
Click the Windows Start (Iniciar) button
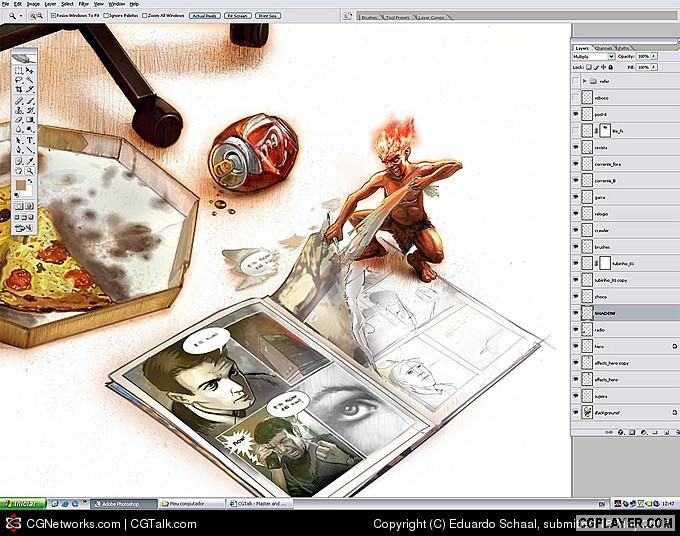pyautogui.click(x=23, y=503)
